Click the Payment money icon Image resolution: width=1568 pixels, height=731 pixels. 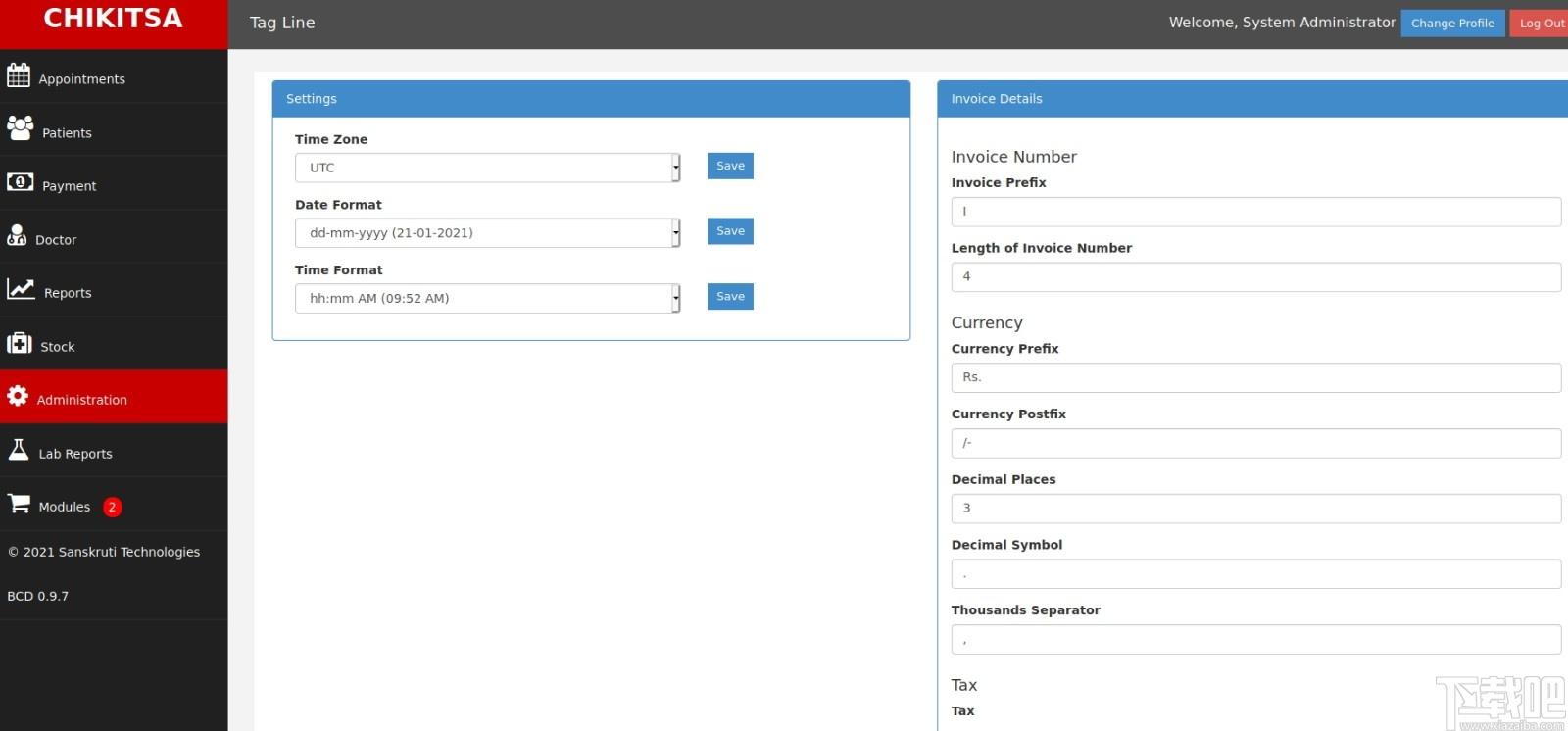[20, 181]
